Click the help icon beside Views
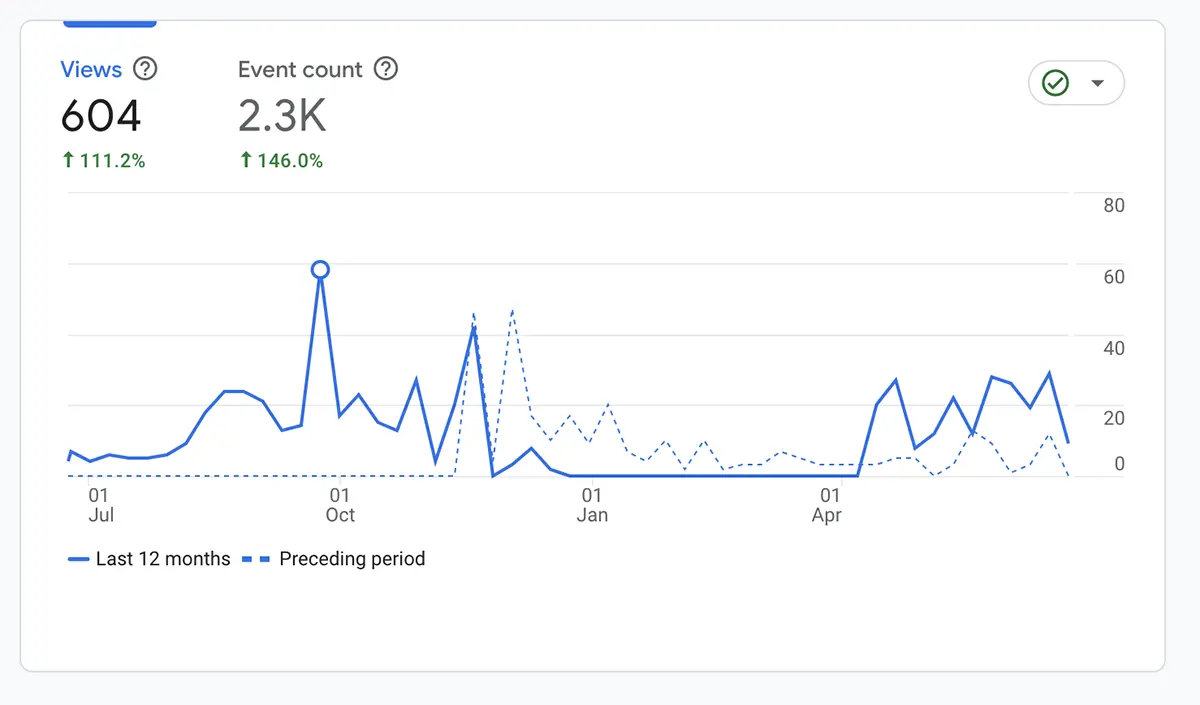 coord(146,69)
